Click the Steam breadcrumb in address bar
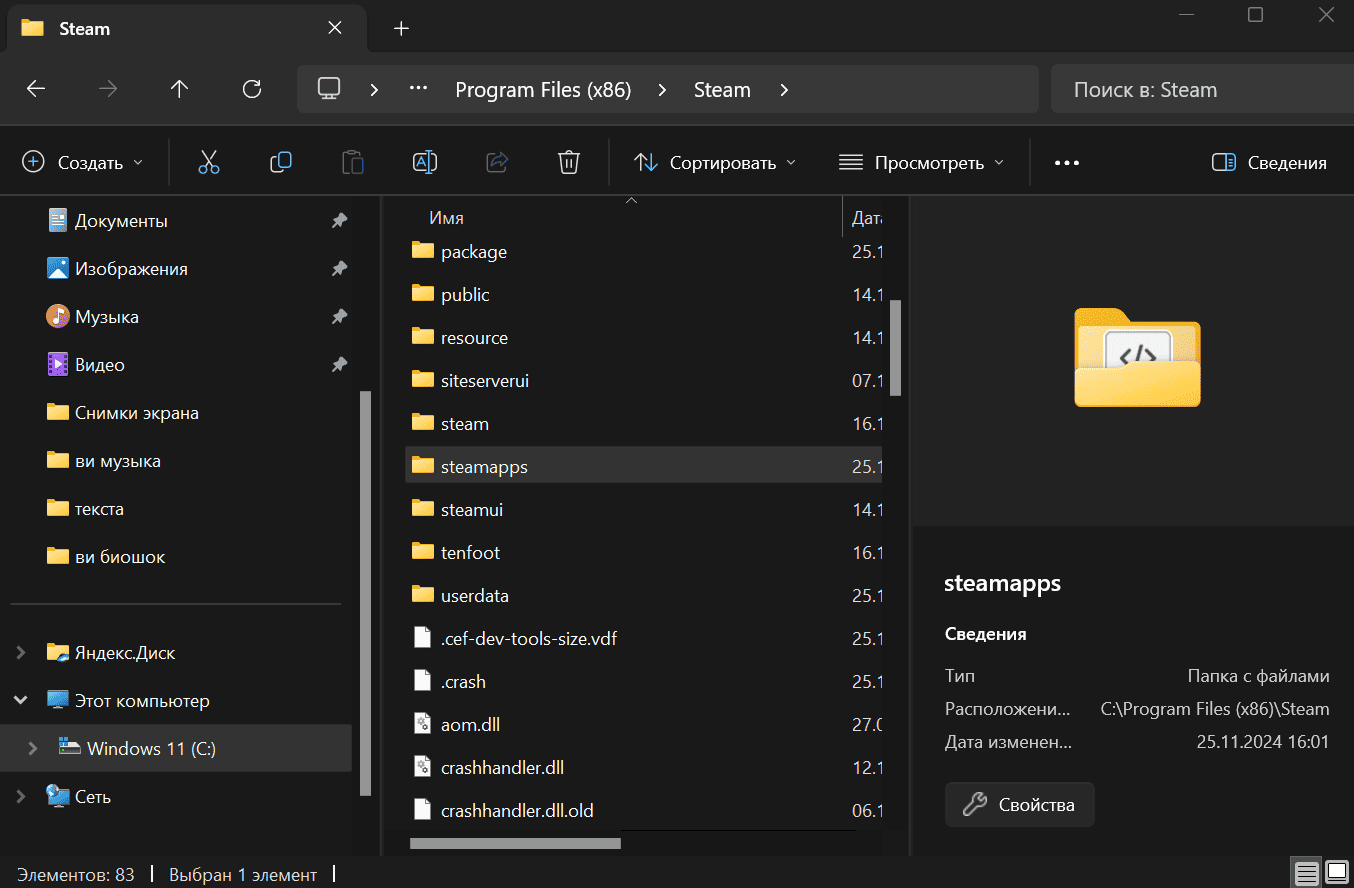1354x888 pixels. (722, 89)
